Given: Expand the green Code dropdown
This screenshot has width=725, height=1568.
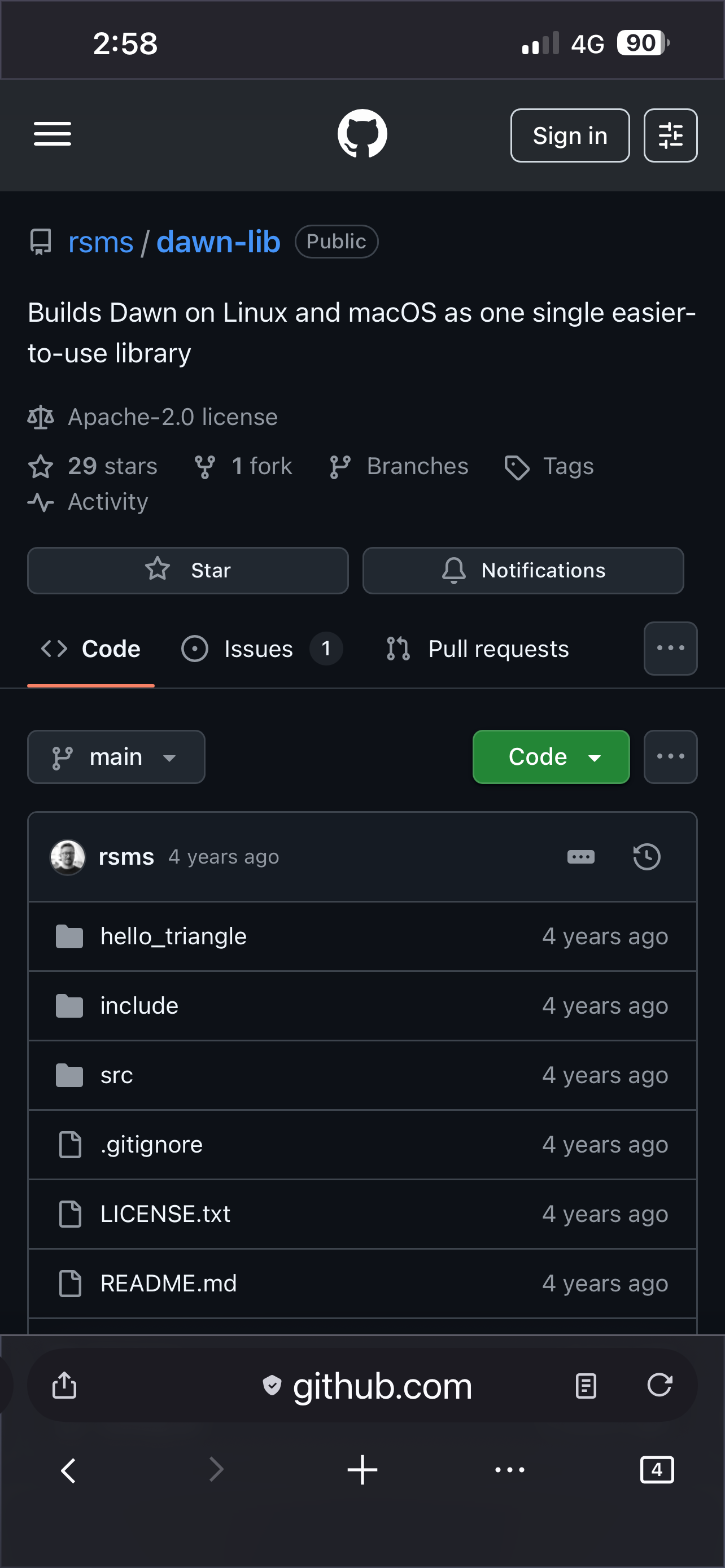Looking at the screenshot, I should click(551, 756).
